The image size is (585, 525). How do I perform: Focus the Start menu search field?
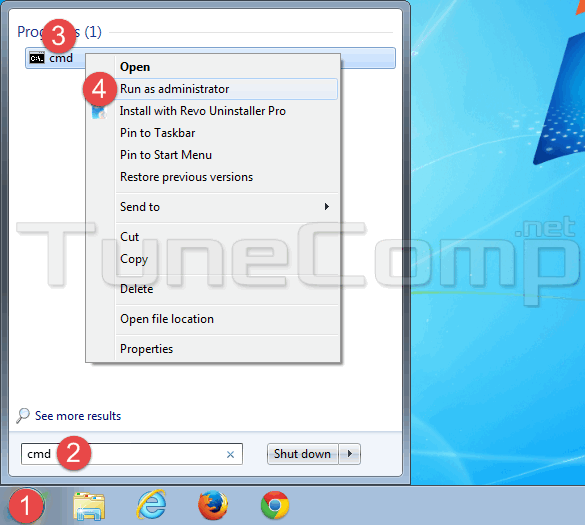(x=132, y=454)
